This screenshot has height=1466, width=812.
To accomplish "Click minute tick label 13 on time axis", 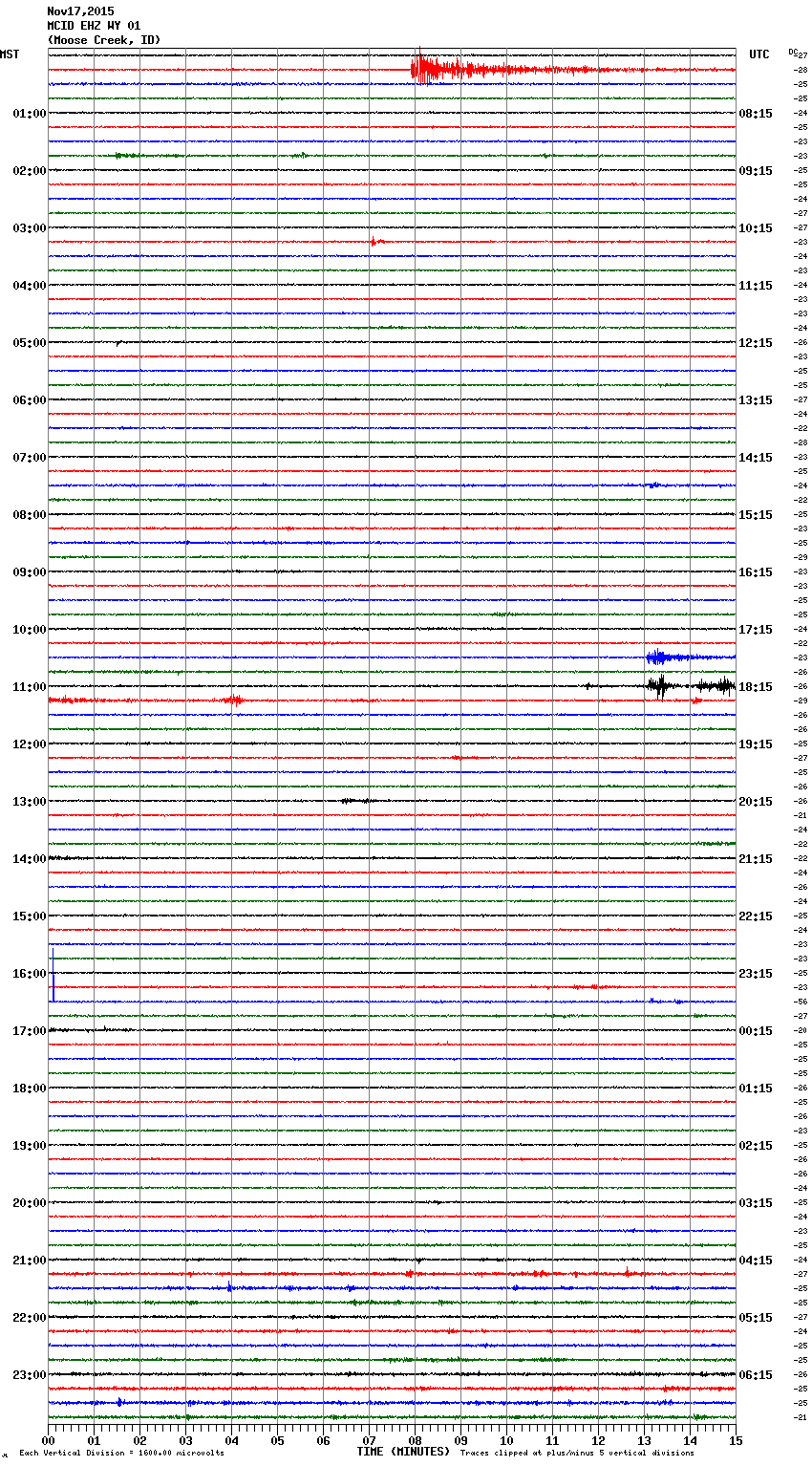I will pos(644,1440).
